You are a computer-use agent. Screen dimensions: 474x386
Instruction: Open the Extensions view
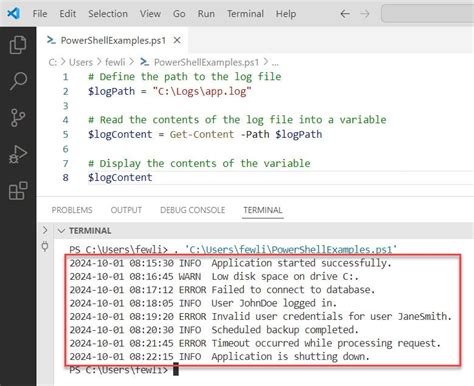coord(18,191)
